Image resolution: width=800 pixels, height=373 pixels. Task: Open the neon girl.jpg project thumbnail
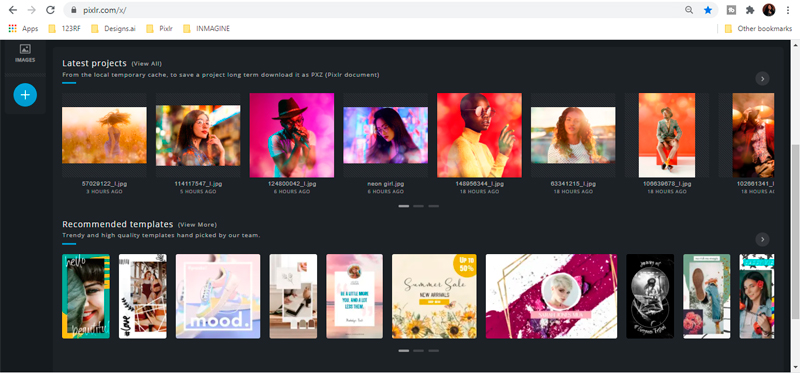coord(386,135)
